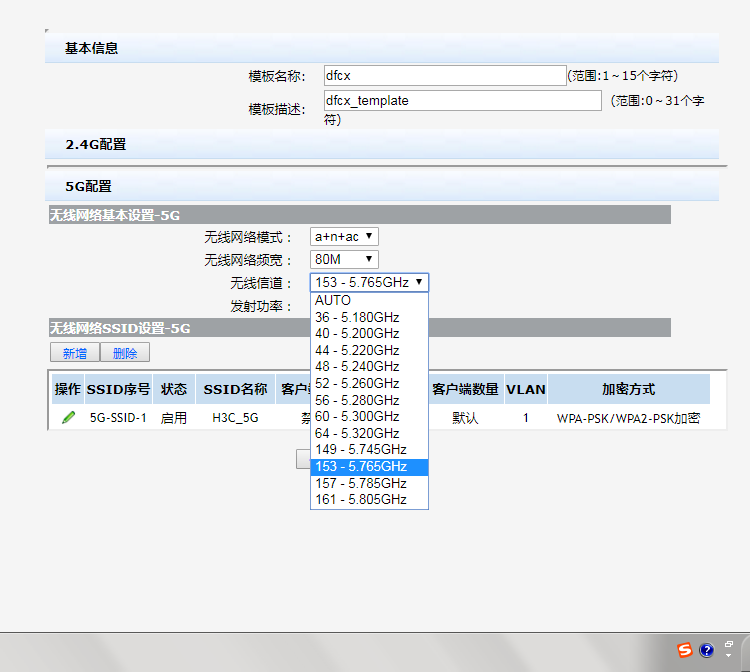This screenshot has width=750, height=672.
Task: Click the Sogou input method tray icon
Action: [x=684, y=650]
